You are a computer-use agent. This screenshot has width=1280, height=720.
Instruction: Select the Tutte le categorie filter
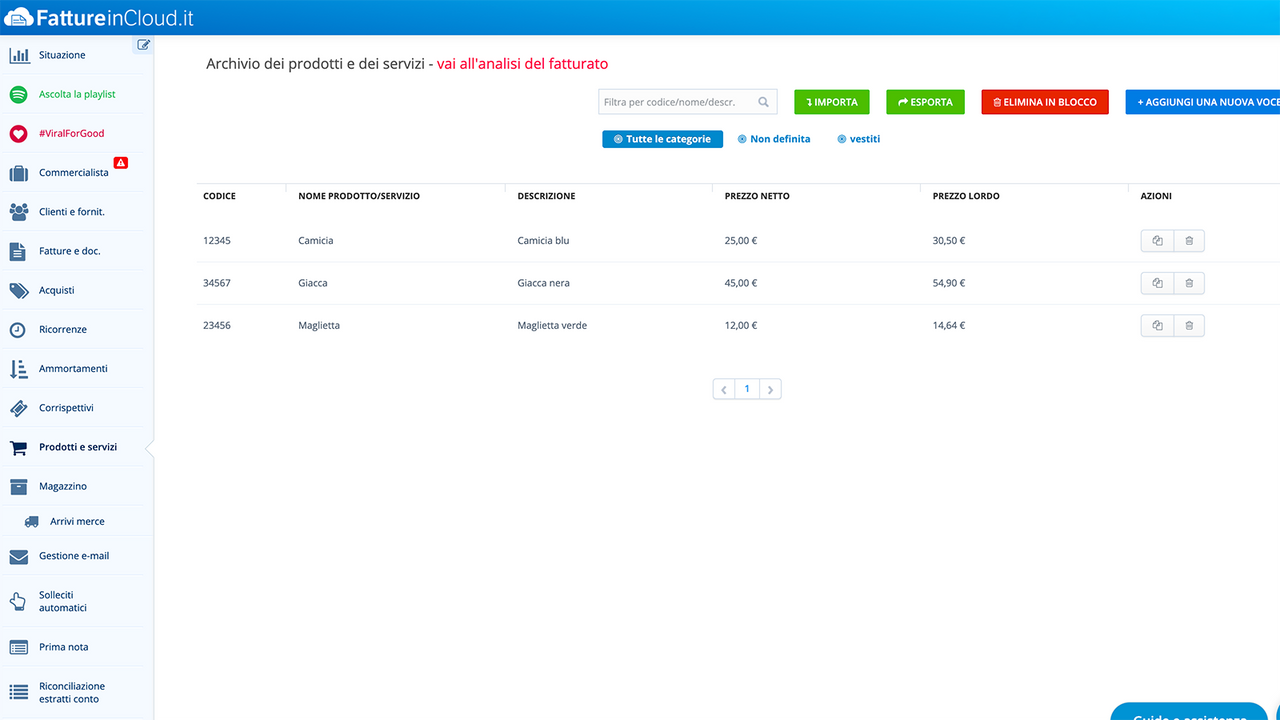662,139
